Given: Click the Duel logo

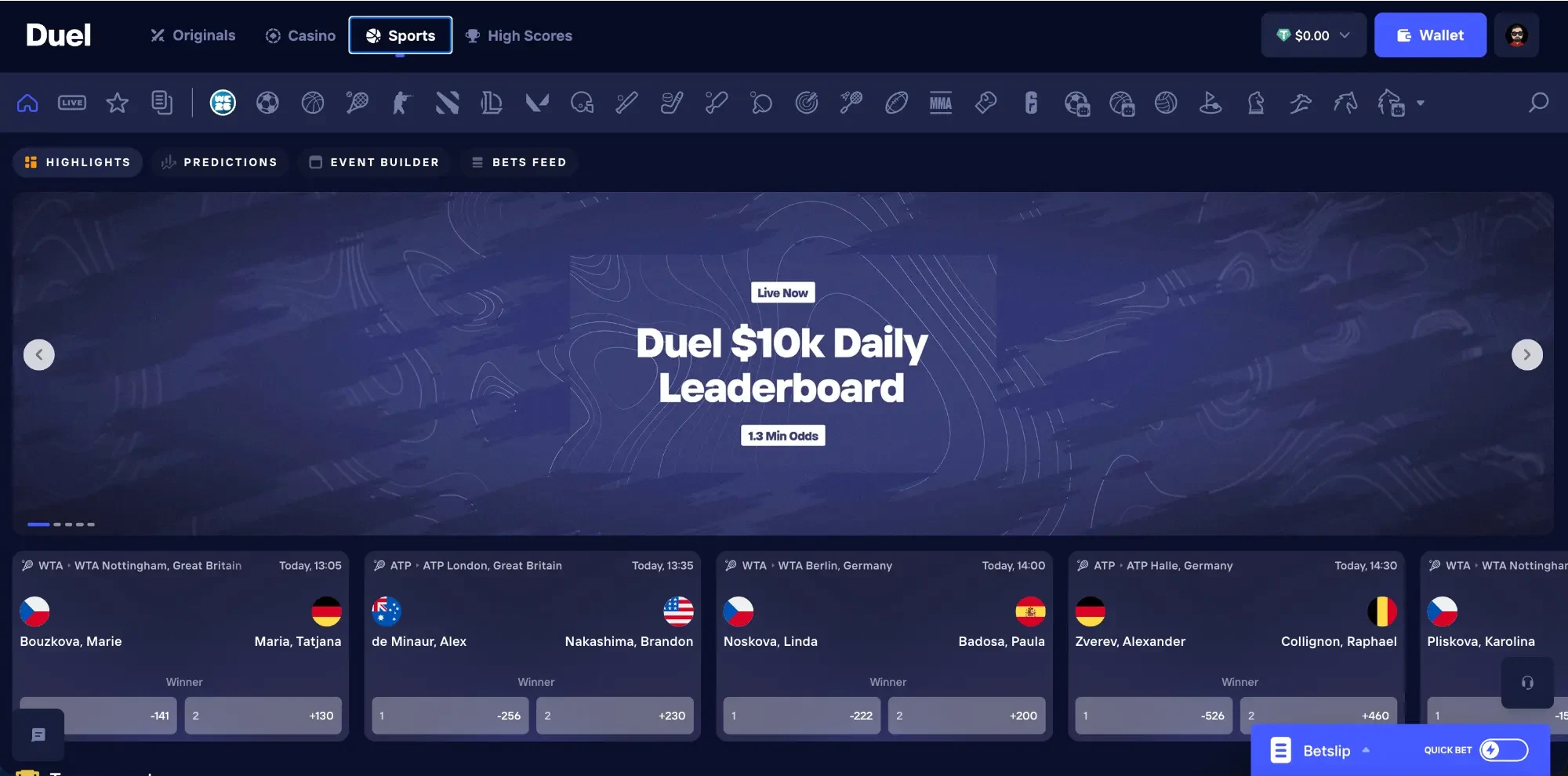Looking at the screenshot, I should click(x=59, y=35).
